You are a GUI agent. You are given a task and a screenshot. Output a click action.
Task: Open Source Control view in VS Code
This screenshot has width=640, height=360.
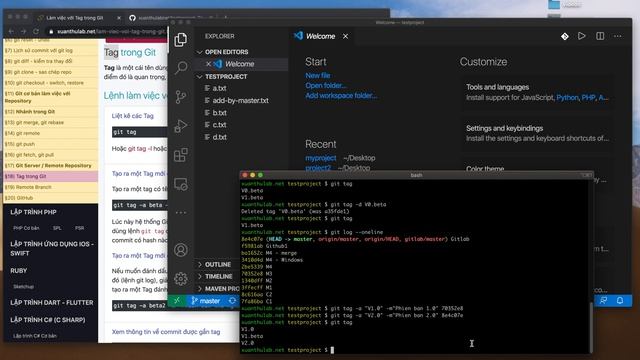point(181,97)
